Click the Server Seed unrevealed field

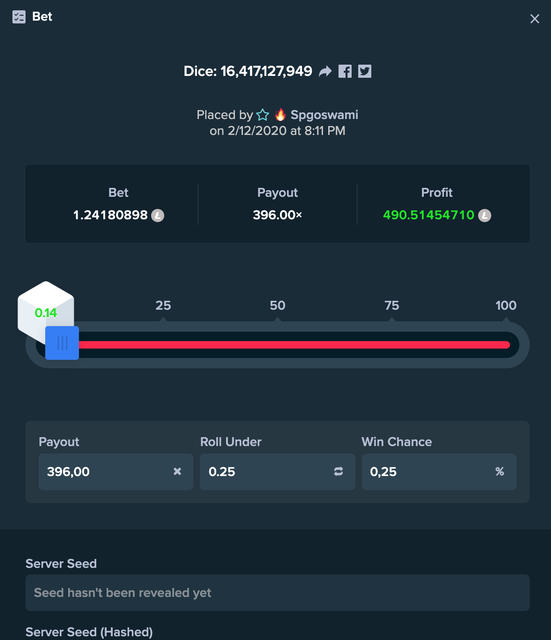(278, 593)
